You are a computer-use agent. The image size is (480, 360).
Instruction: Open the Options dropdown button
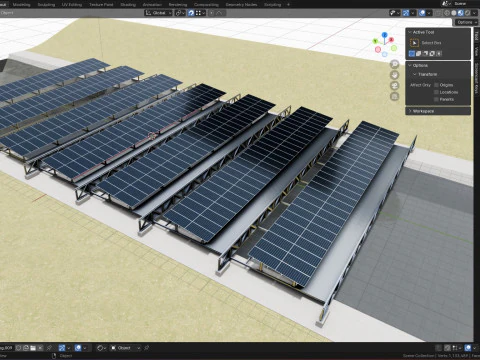[x=467, y=22]
